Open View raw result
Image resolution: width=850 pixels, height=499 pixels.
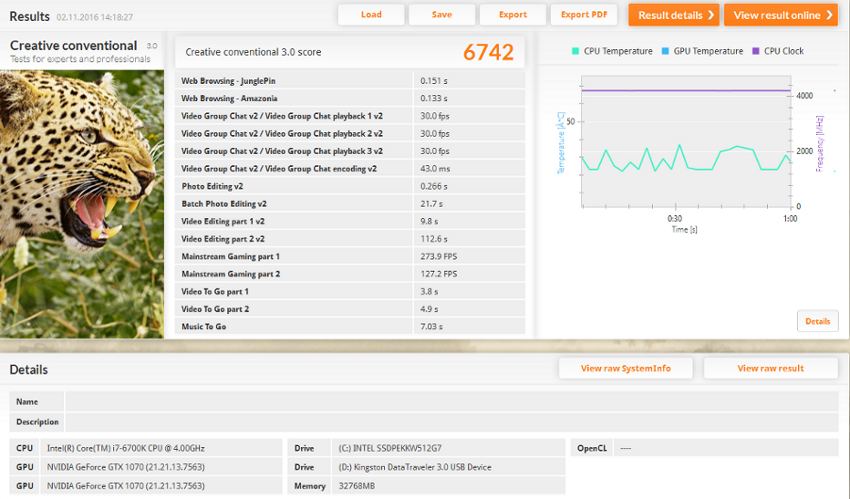point(770,368)
